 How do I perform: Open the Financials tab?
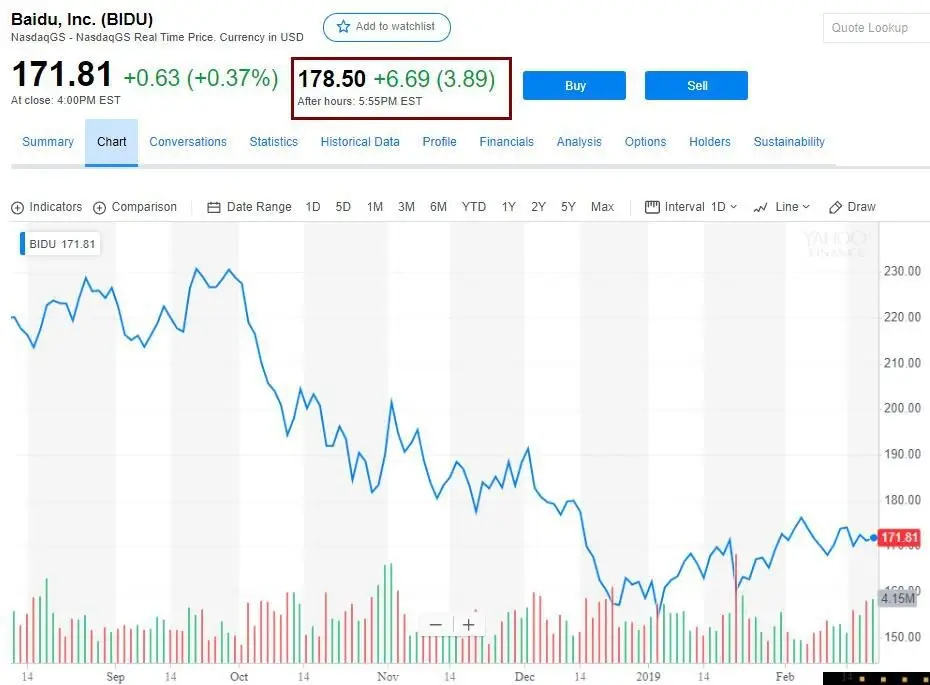pyautogui.click(x=506, y=142)
